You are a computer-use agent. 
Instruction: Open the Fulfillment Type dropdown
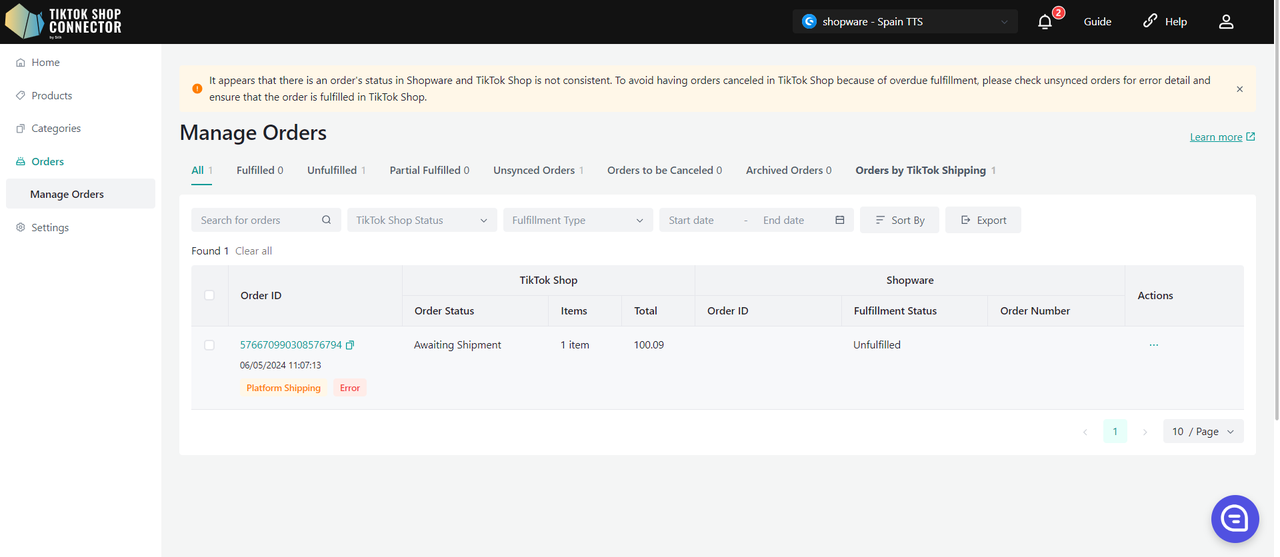tap(577, 220)
